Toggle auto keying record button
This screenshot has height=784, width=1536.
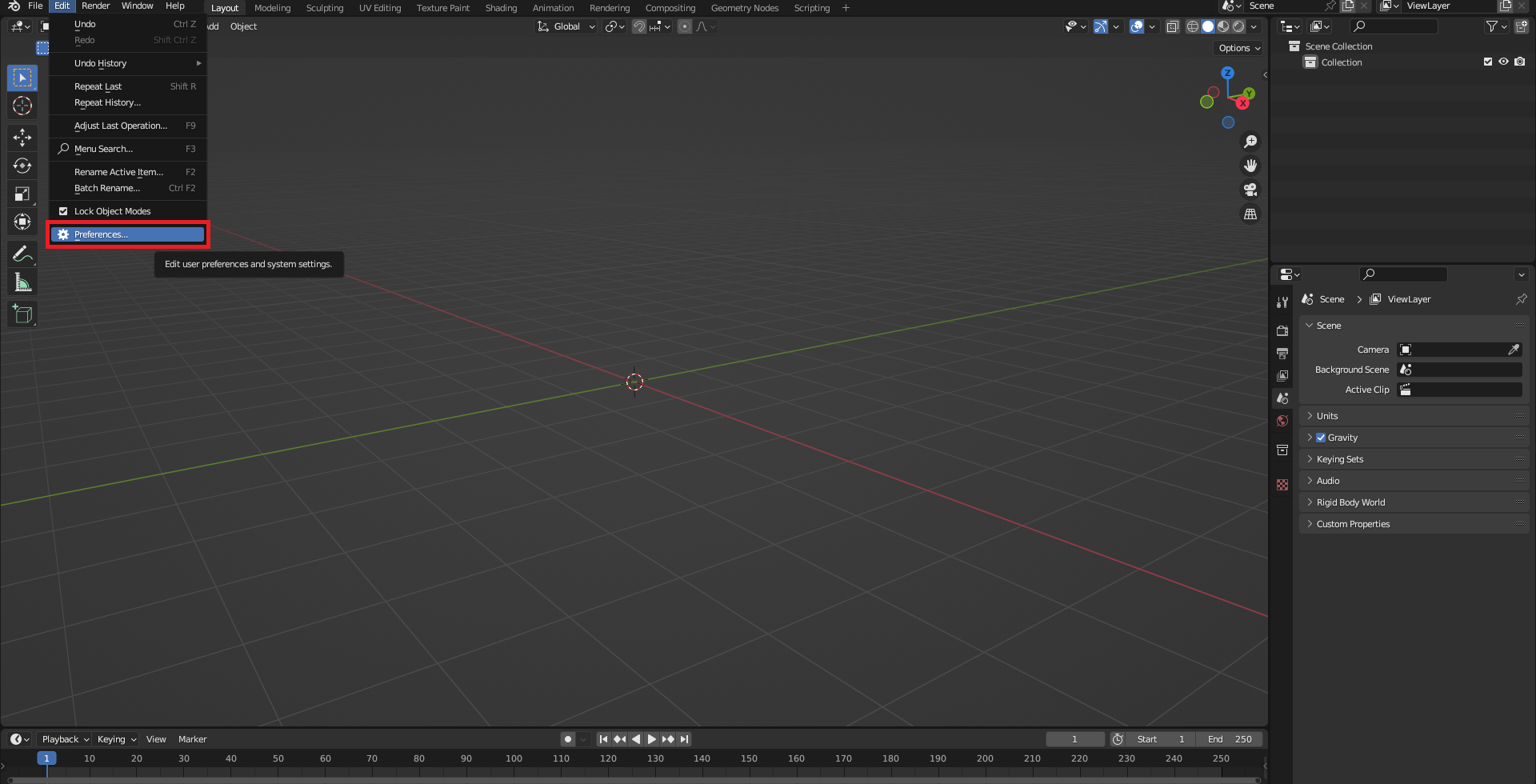point(567,739)
